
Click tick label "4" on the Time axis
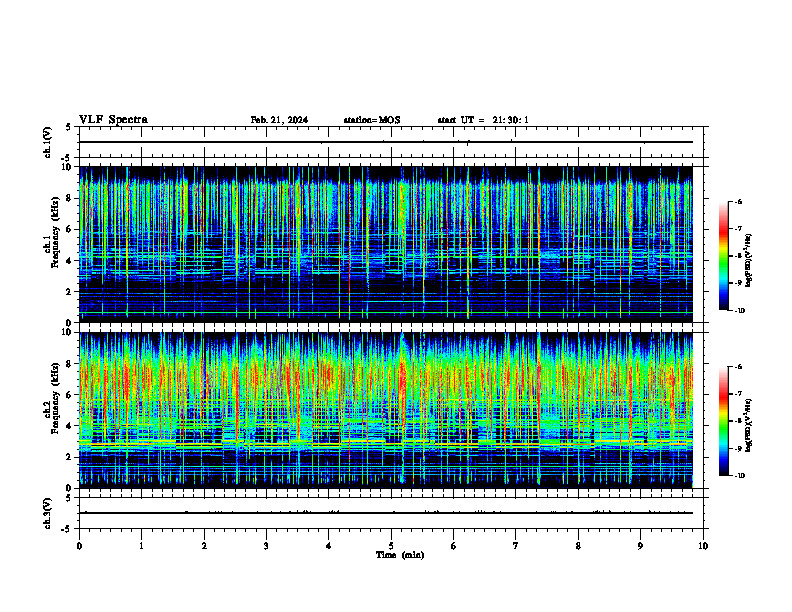[329, 546]
